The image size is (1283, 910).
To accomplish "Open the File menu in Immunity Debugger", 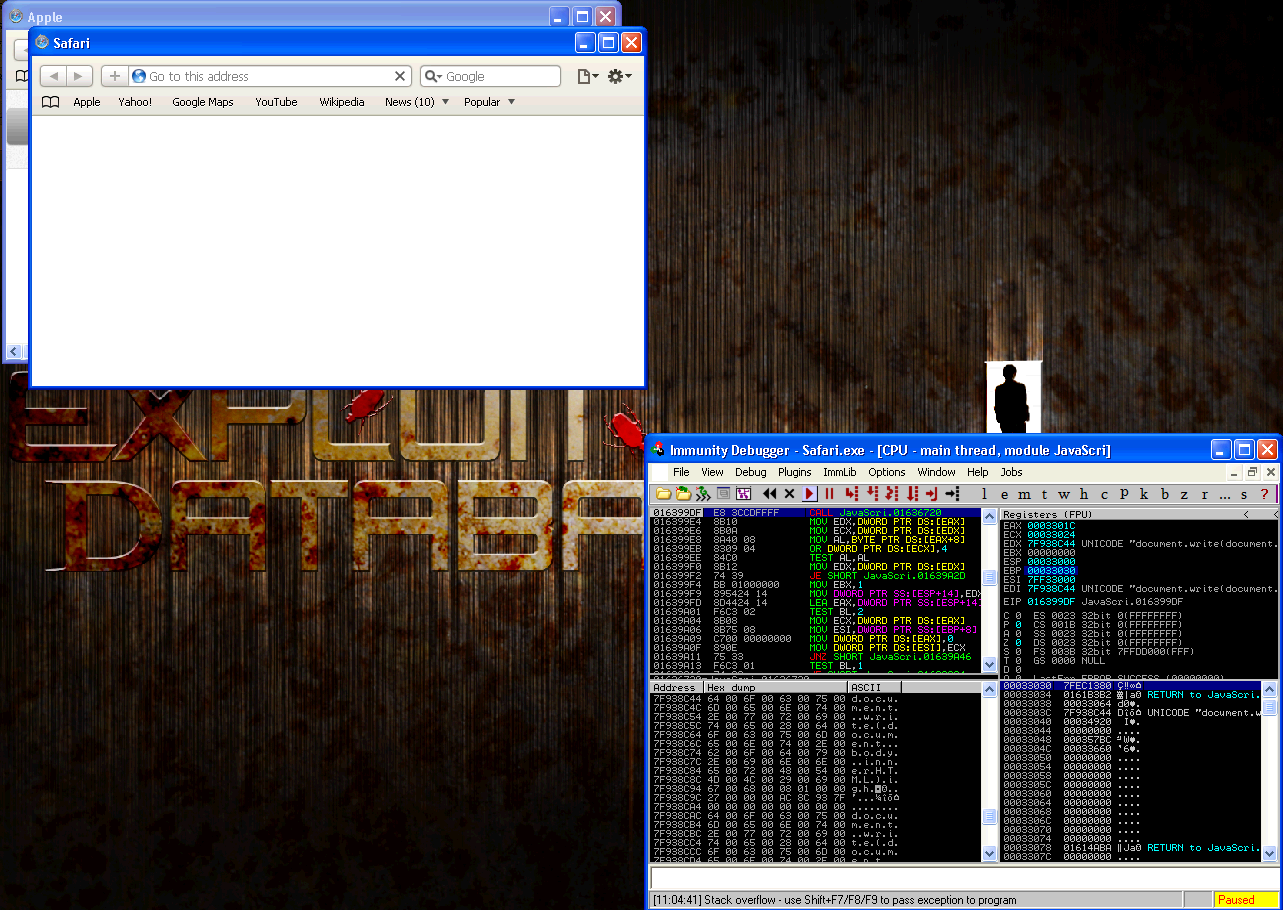I will point(681,472).
